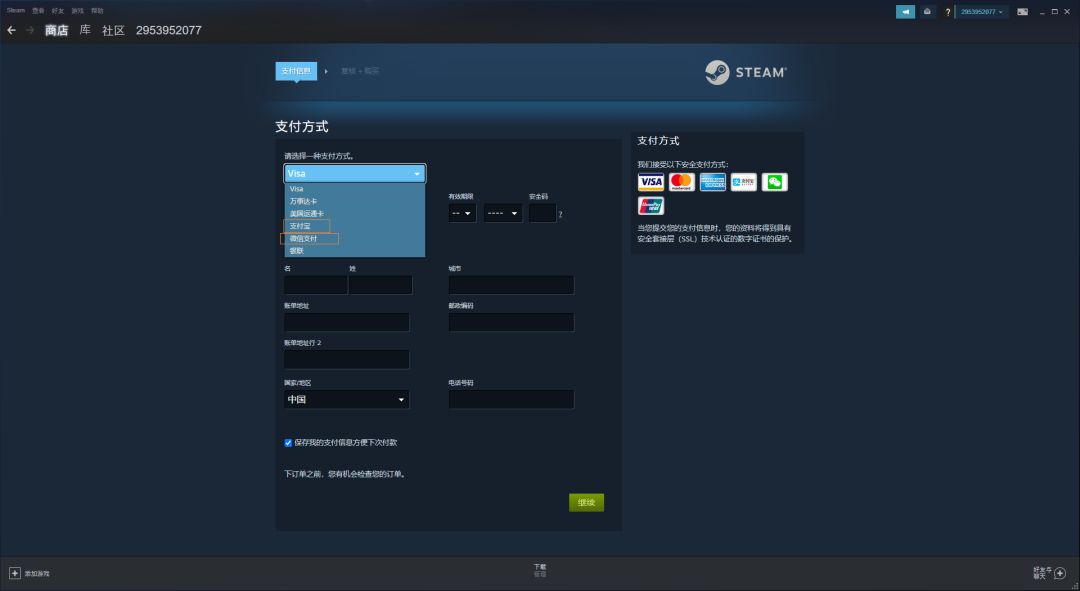Click the first name 名 input field
This screenshot has width=1080, height=591.
[315, 284]
